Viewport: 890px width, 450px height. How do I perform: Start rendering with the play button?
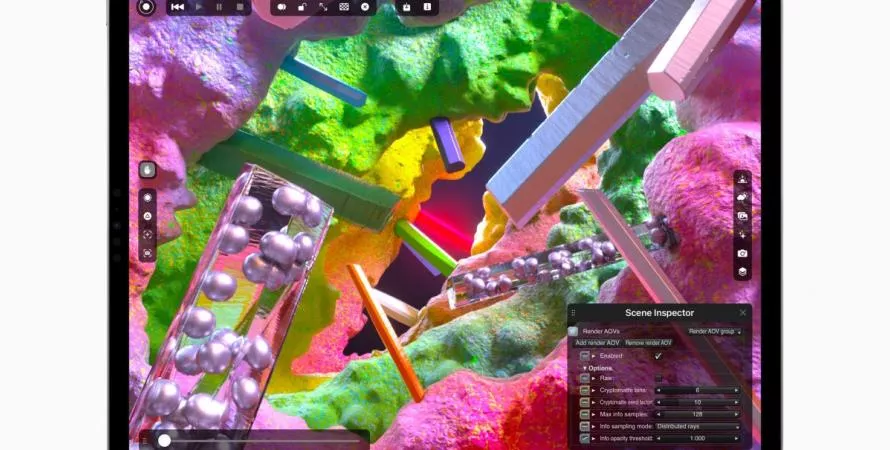[x=199, y=7]
